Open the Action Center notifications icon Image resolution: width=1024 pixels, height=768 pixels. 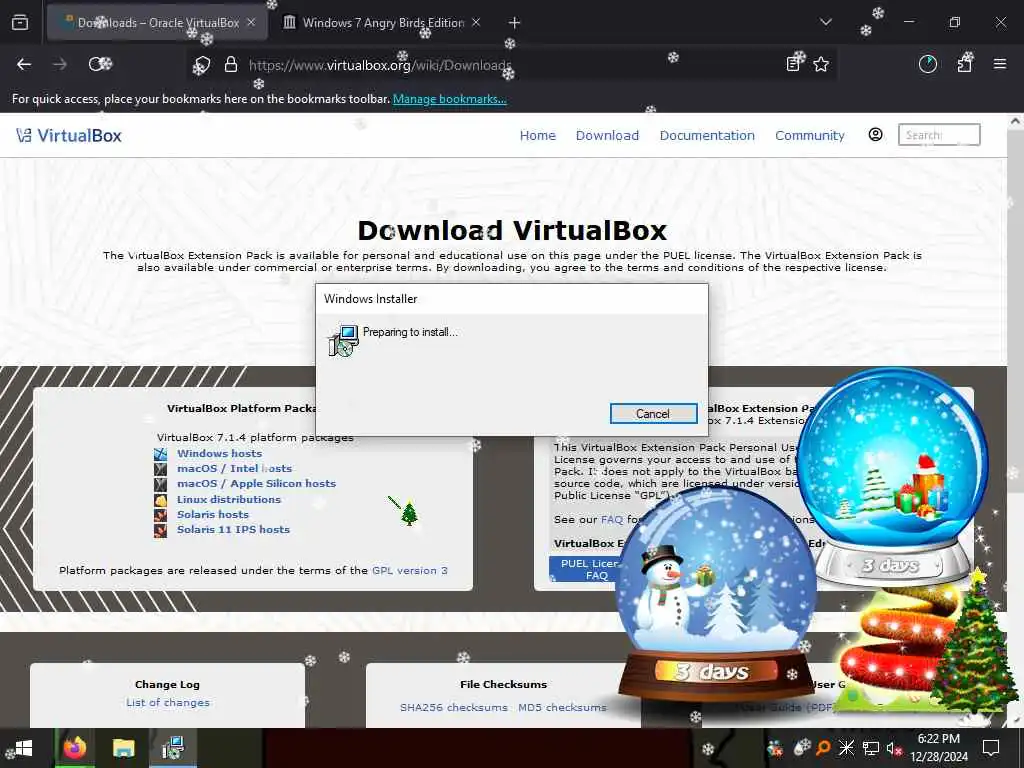(991, 748)
